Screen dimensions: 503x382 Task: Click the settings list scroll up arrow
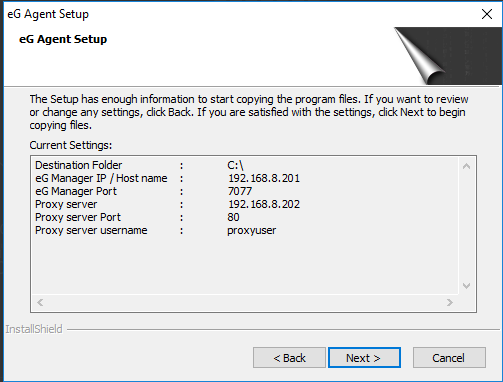pos(467,166)
